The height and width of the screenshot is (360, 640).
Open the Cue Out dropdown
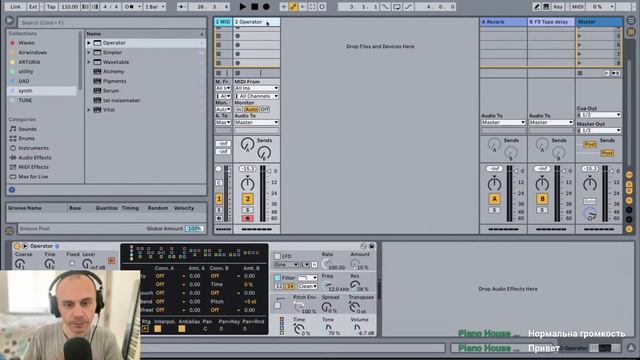coord(599,115)
